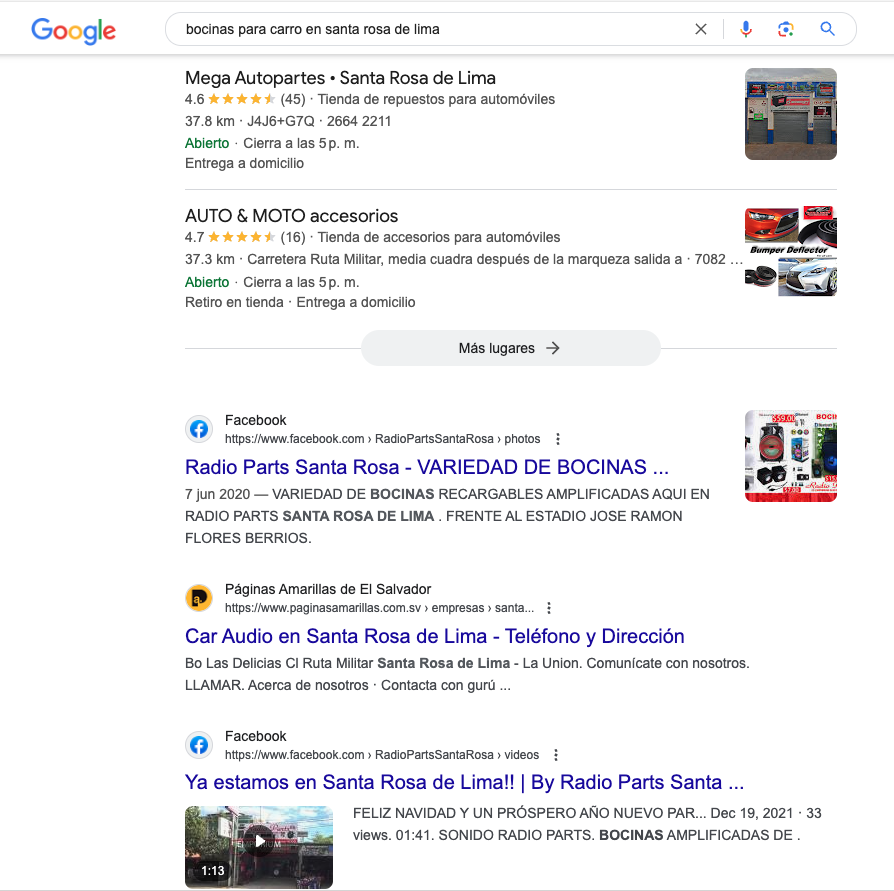Open AUTO & MOTO accesorios listing

tap(291, 215)
